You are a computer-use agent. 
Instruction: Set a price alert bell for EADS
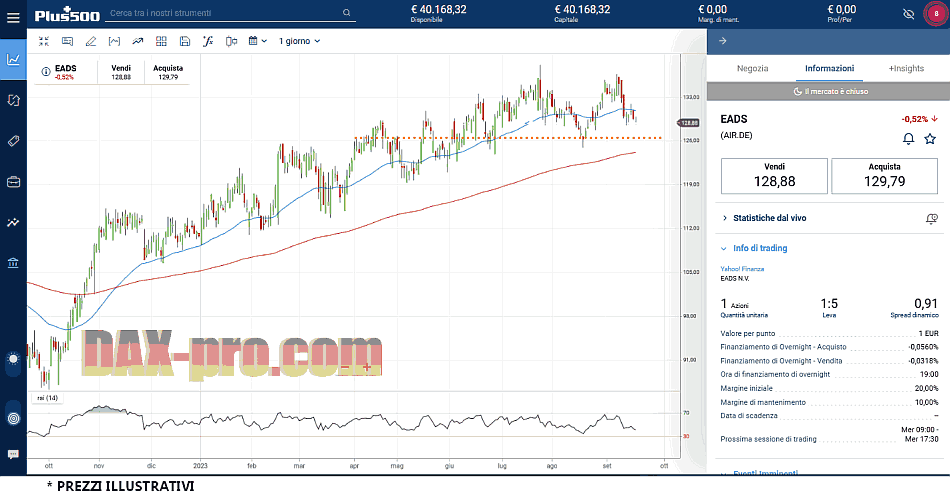908,139
